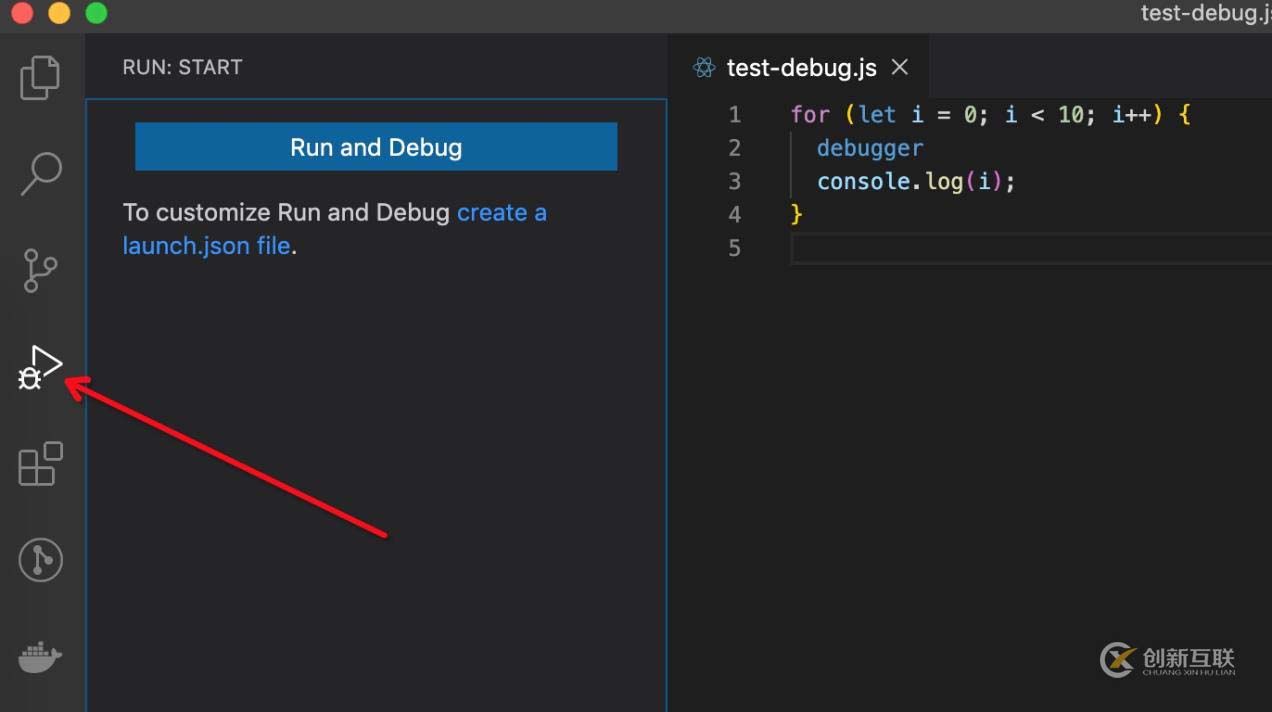Maximize window with the green button
The image size is (1272, 712).
[96, 13]
